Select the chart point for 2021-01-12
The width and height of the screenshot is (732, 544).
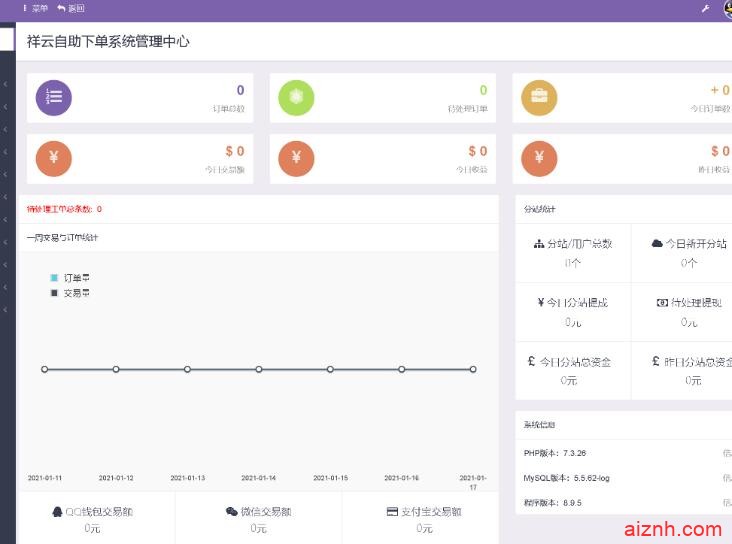click(x=116, y=369)
